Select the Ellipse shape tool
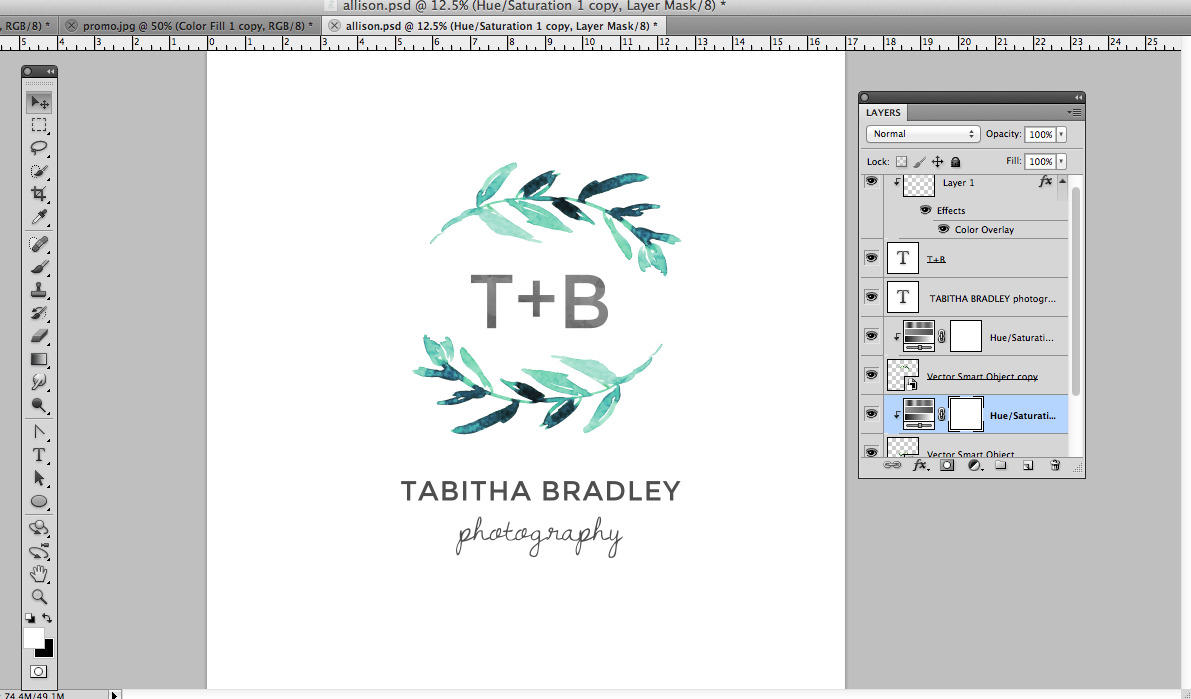The height and width of the screenshot is (699, 1191). (x=39, y=501)
